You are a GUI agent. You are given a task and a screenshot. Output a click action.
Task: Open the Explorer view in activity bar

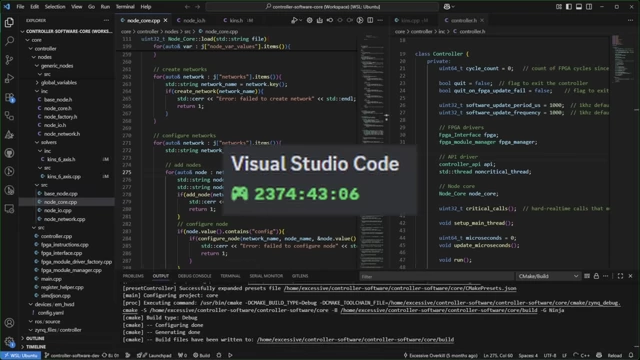tap(9, 22)
